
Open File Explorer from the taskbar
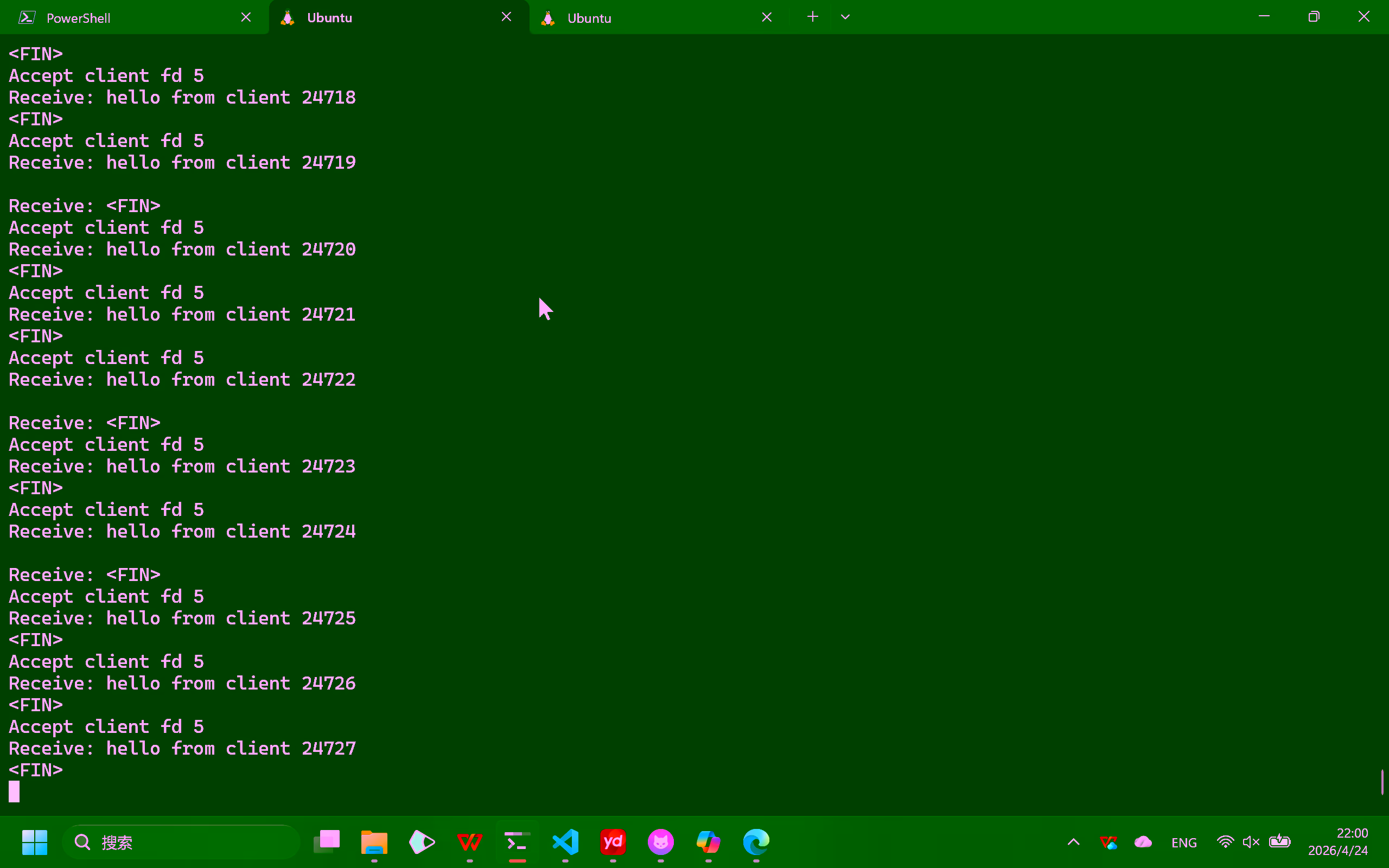coord(374,842)
